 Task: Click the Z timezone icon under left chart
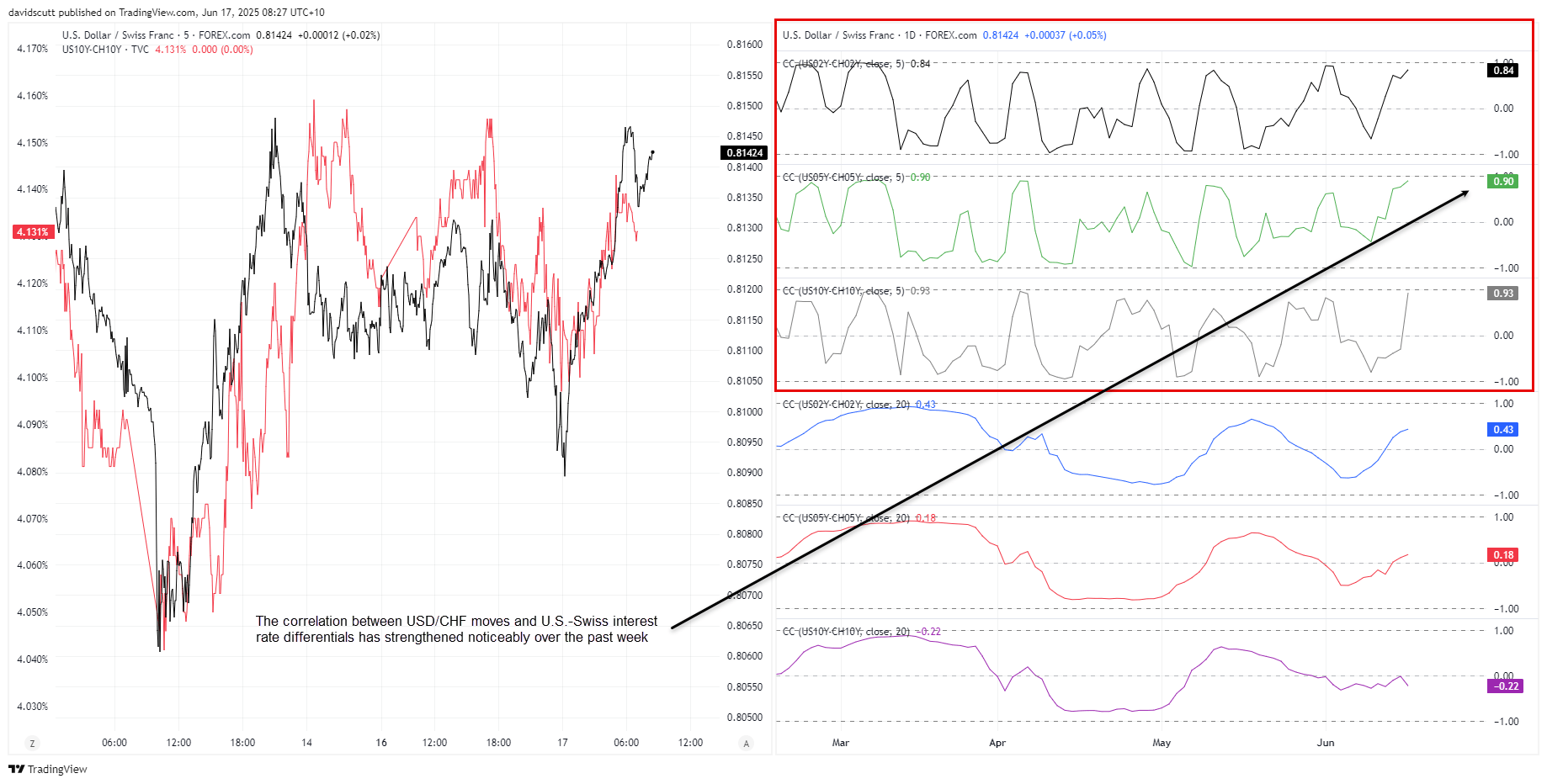[x=32, y=744]
